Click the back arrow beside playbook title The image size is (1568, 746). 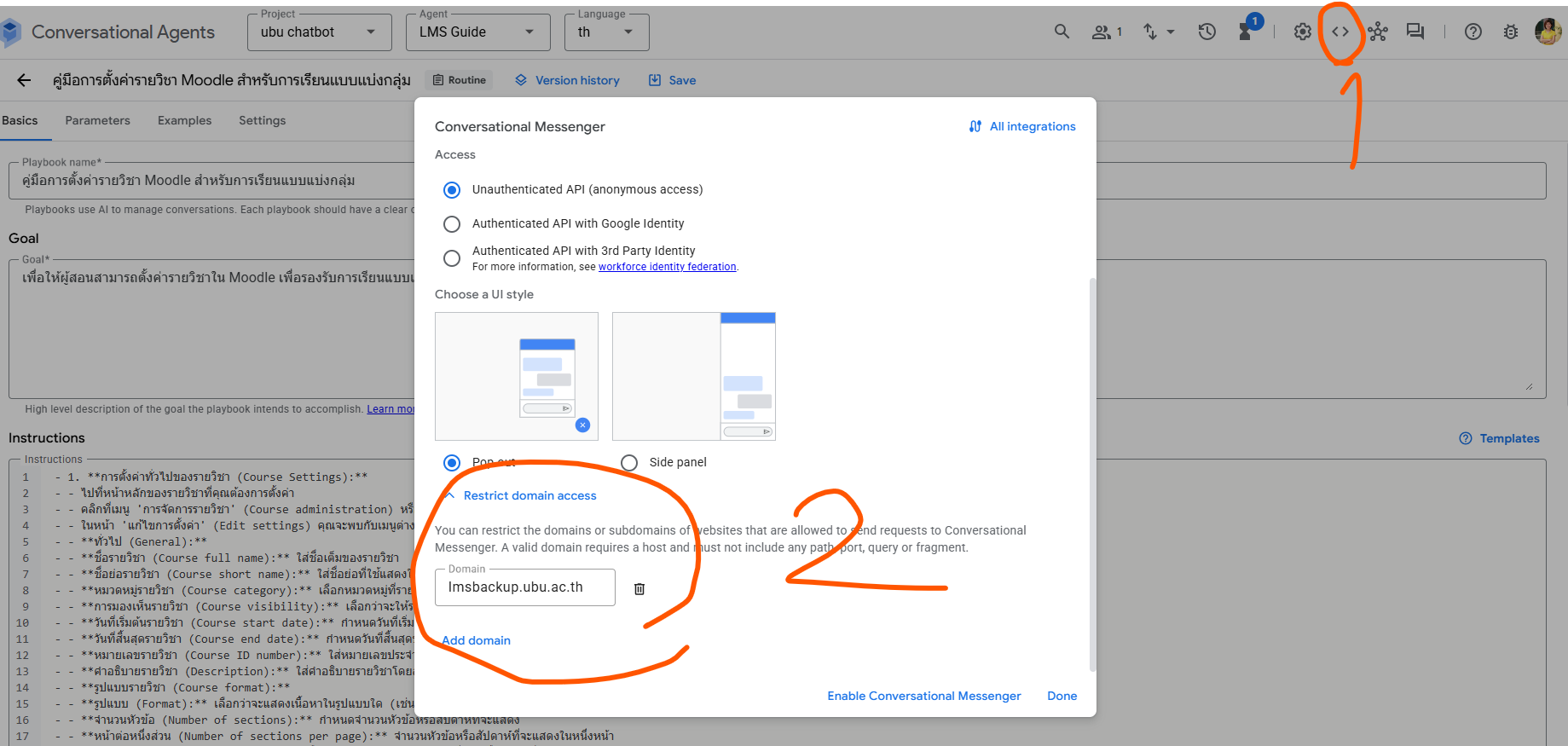(x=24, y=80)
